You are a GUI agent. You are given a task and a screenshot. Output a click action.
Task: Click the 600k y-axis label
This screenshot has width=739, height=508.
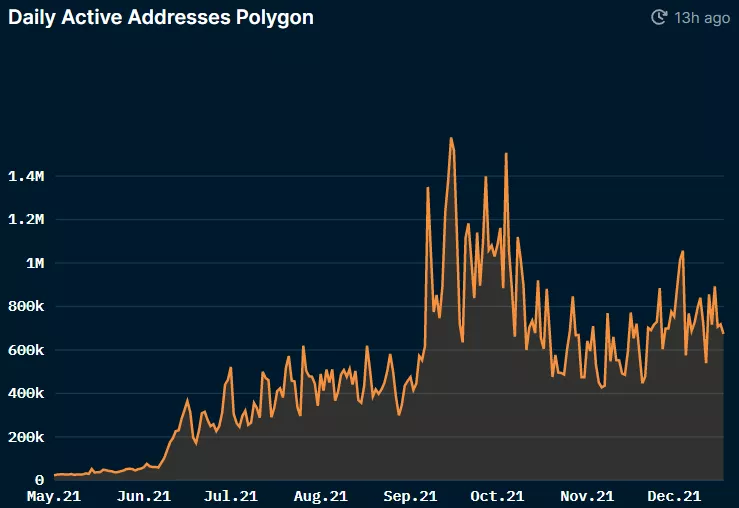tap(26, 350)
